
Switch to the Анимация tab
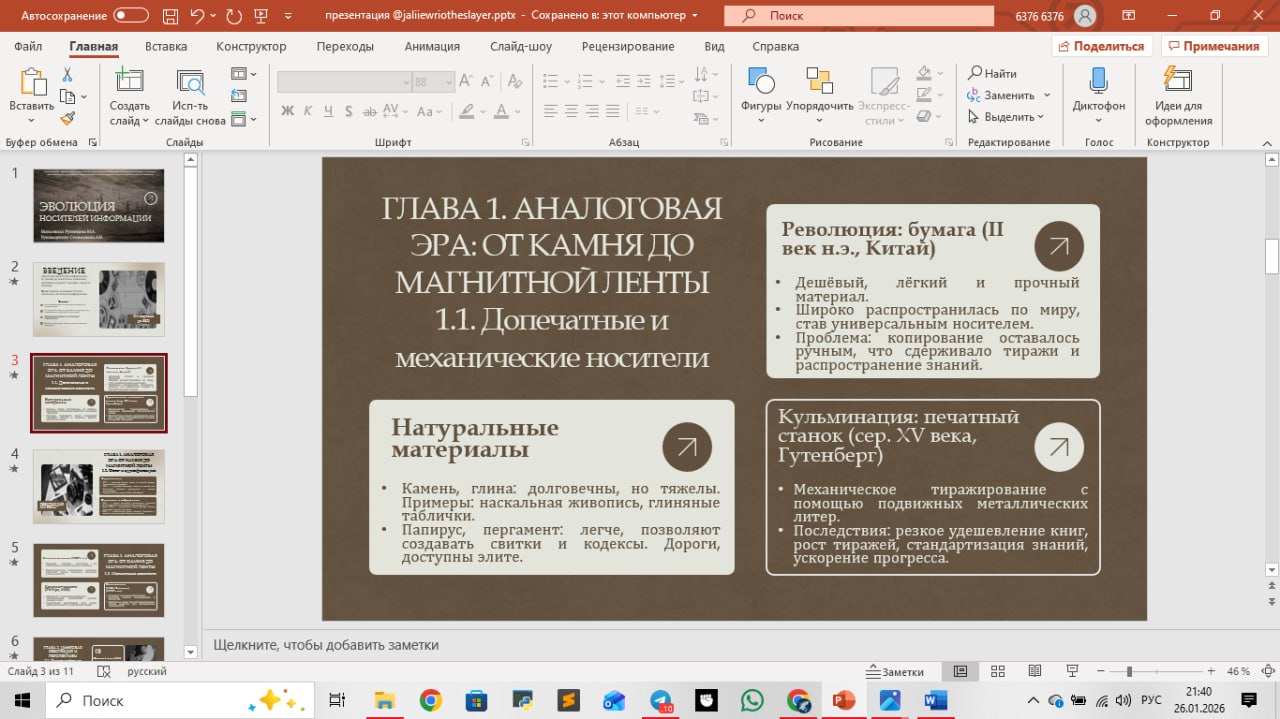(432, 47)
